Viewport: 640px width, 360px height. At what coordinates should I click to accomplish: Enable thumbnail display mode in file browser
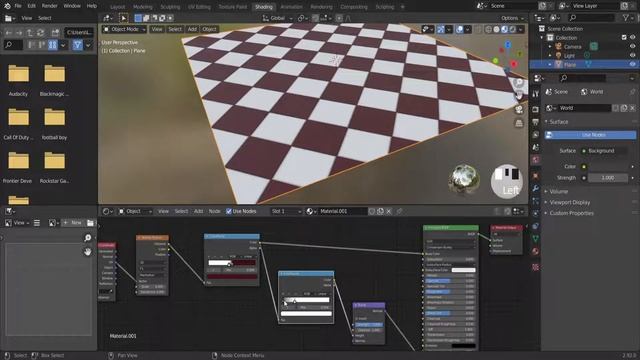coord(53,45)
